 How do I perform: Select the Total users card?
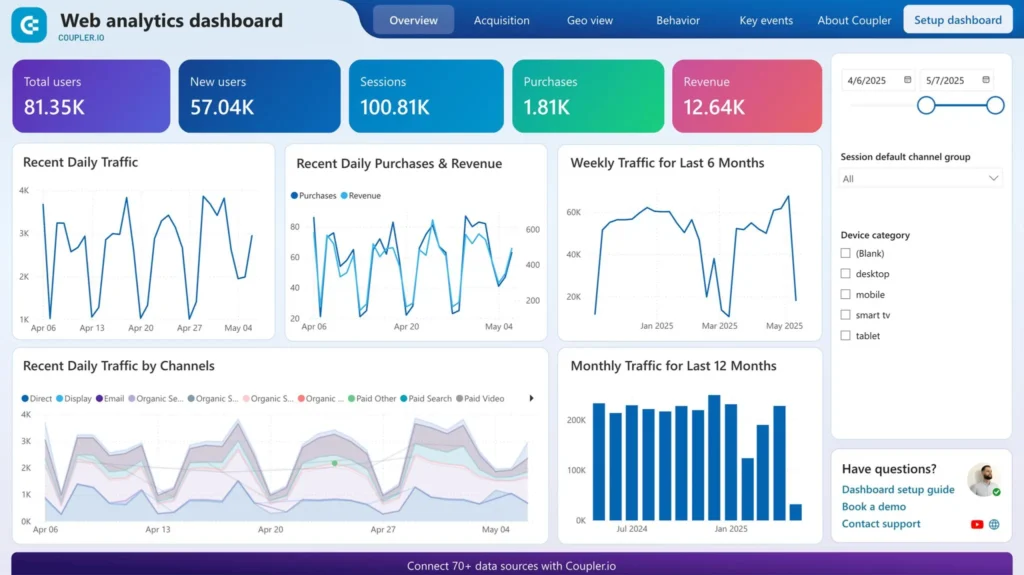pyautogui.click(x=91, y=96)
